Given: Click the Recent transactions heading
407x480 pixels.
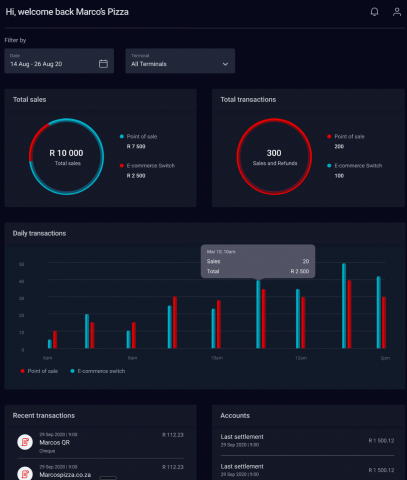Looking at the screenshot, I should tap(44, 416).
